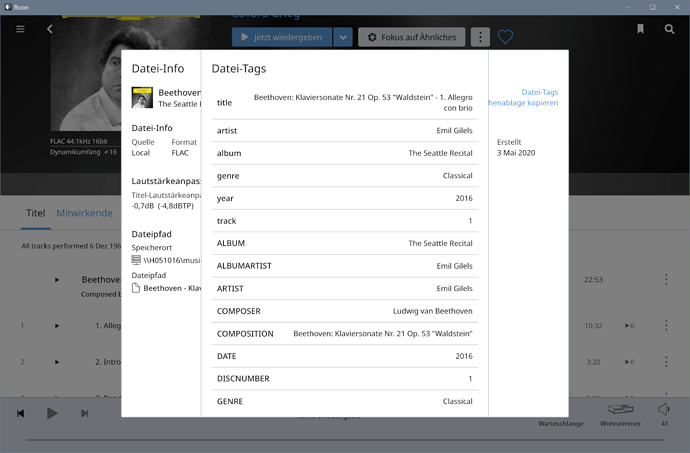Select the DISCNUMBER row
Image resolution: width=690 pixels, height=453 pixels.
345,379
